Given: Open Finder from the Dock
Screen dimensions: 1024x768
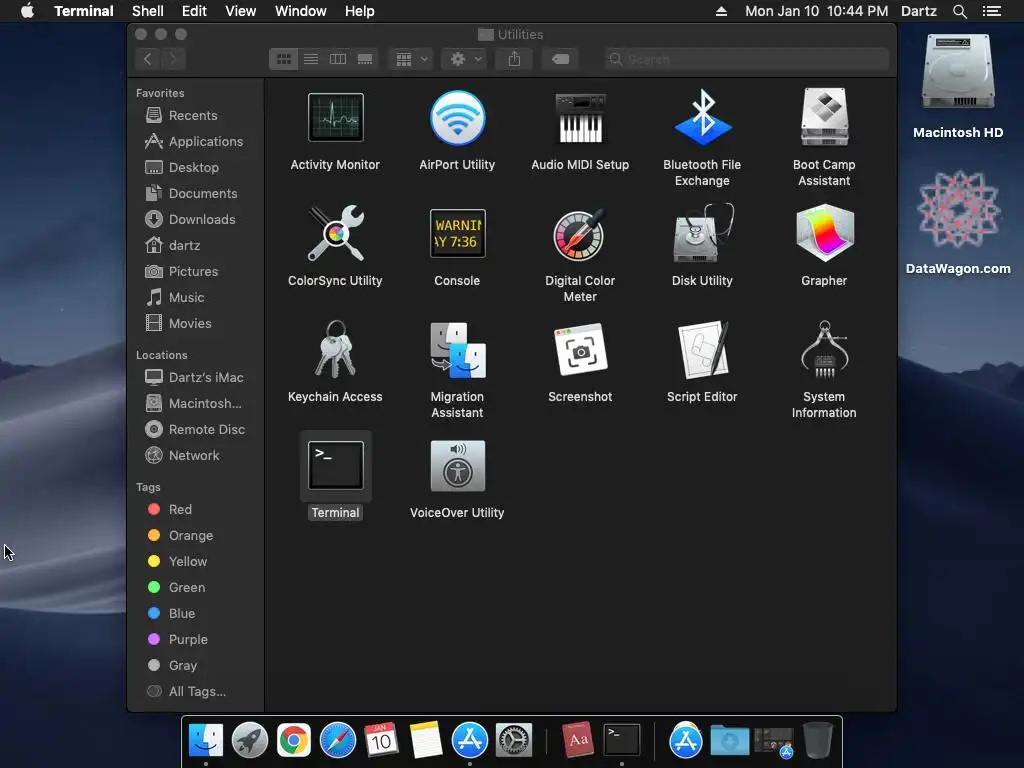Looking at the screenshot, I should pos(206,740).
